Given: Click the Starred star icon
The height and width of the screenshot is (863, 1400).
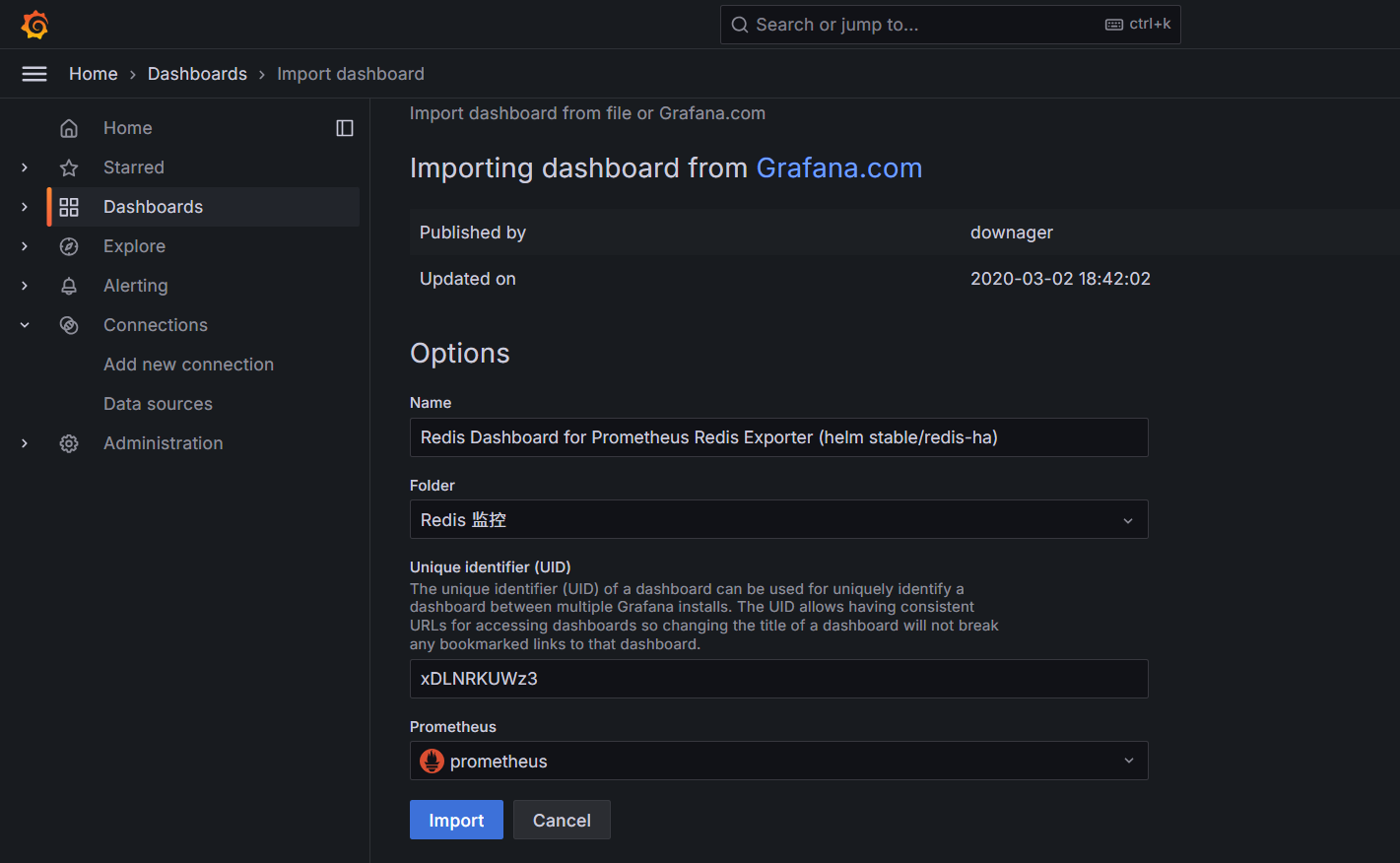Looking at the screenshot, I should [69, 167].
